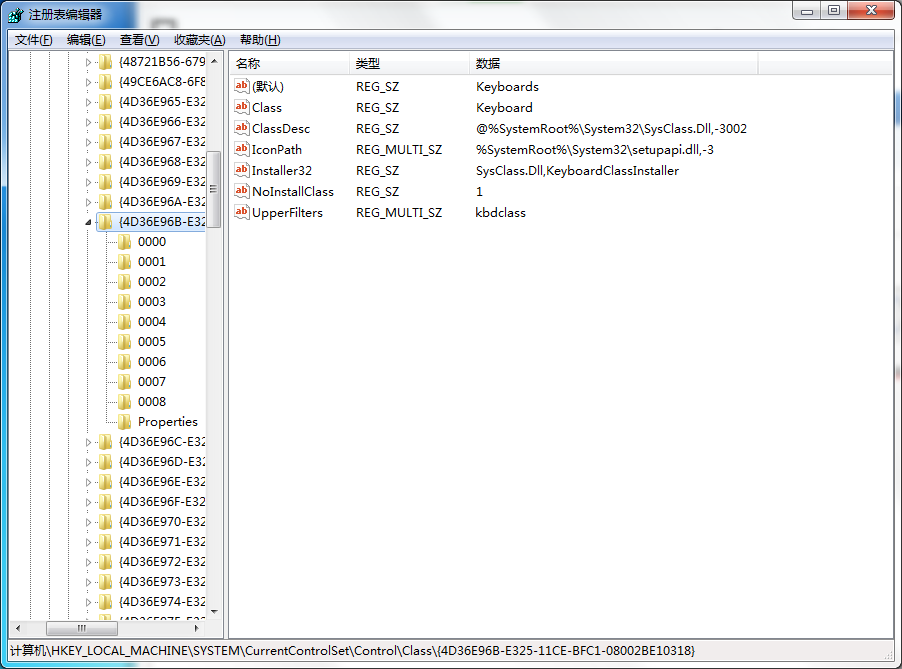Image resolution: width=902 pixels, height=669 pixels.
Task: Click the Registry Editor icon in the title bar
Action: pyautogui.click(x=16, y=15)
